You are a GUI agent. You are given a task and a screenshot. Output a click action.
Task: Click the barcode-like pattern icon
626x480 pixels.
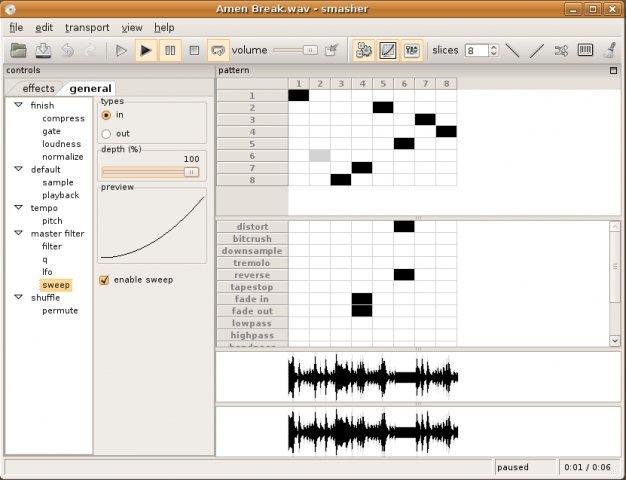point(585,50)
